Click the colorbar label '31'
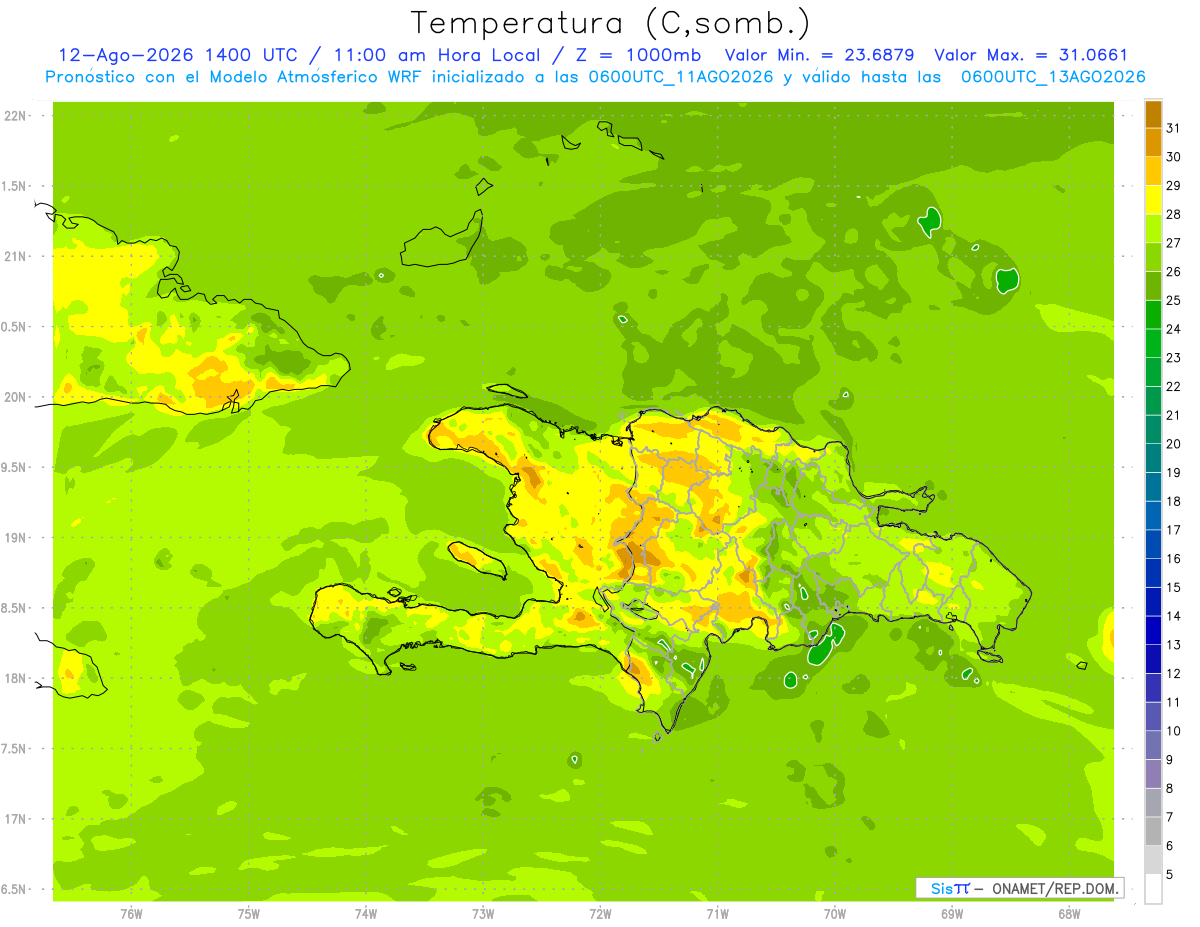 (1174, 128)
